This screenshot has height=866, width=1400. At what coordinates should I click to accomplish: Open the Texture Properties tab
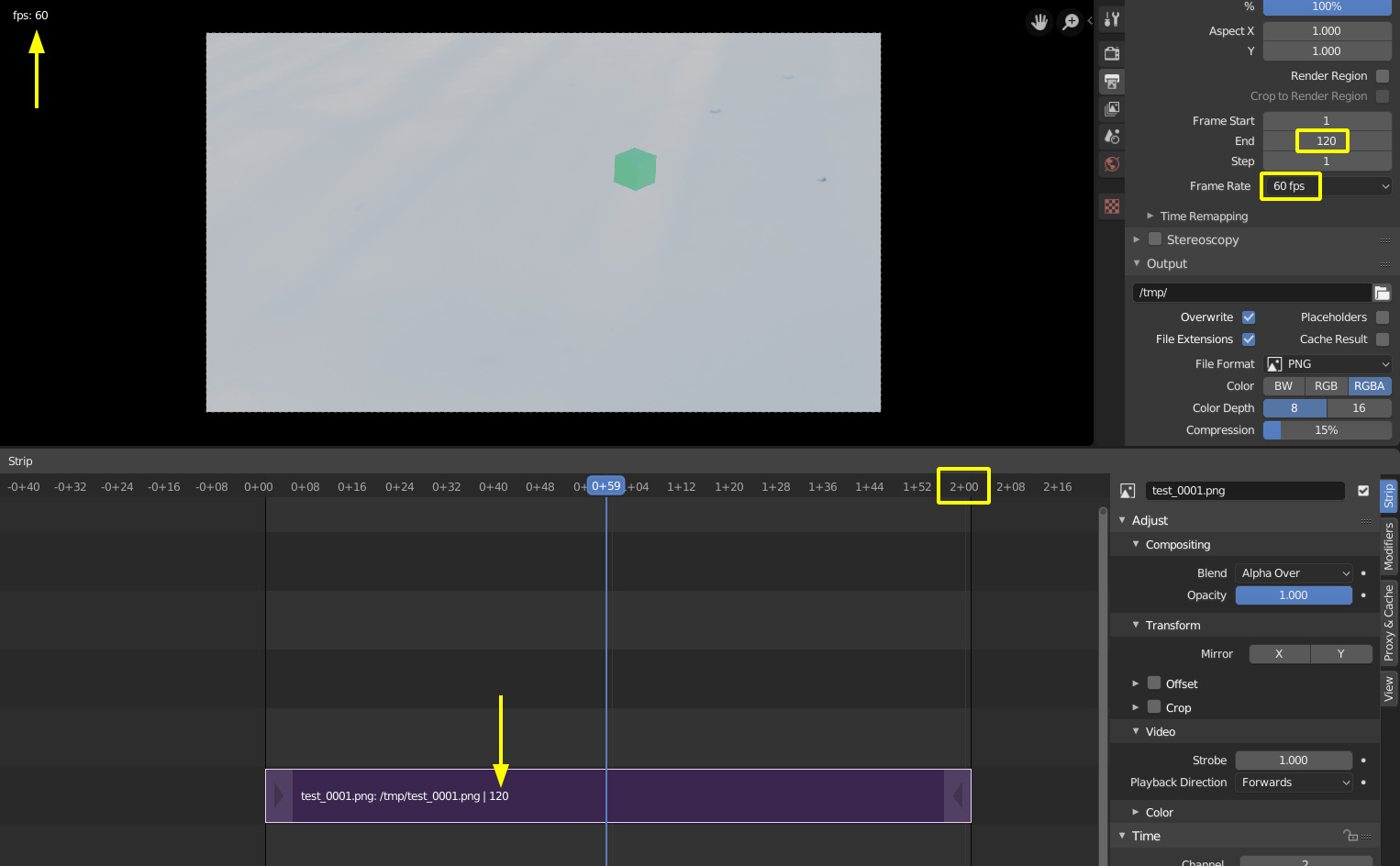(x=1111, y=205)
